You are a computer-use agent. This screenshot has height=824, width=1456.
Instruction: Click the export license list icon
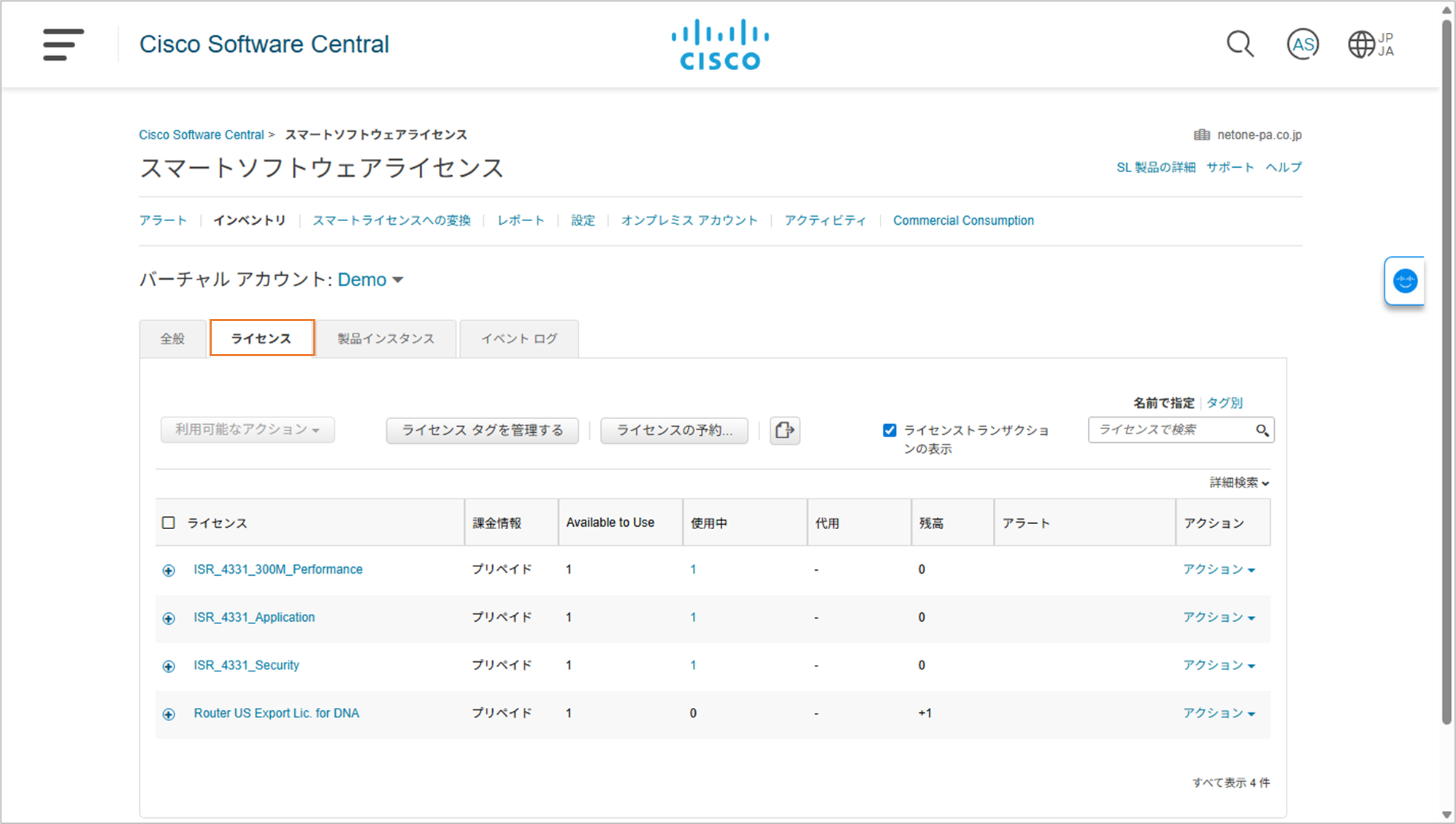pos(785,431)
